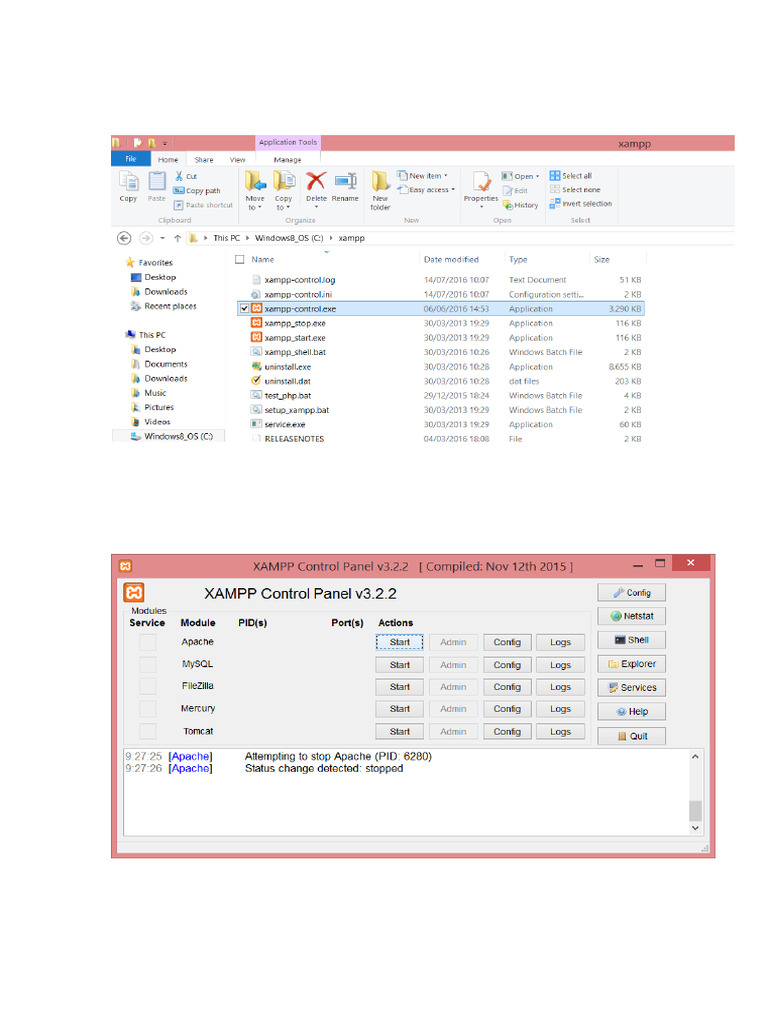Screen dimensions: 768x1024
Task: Expand the Windows8_OS (C:) breadcrumb arrow
Action: tap(331, 238)
